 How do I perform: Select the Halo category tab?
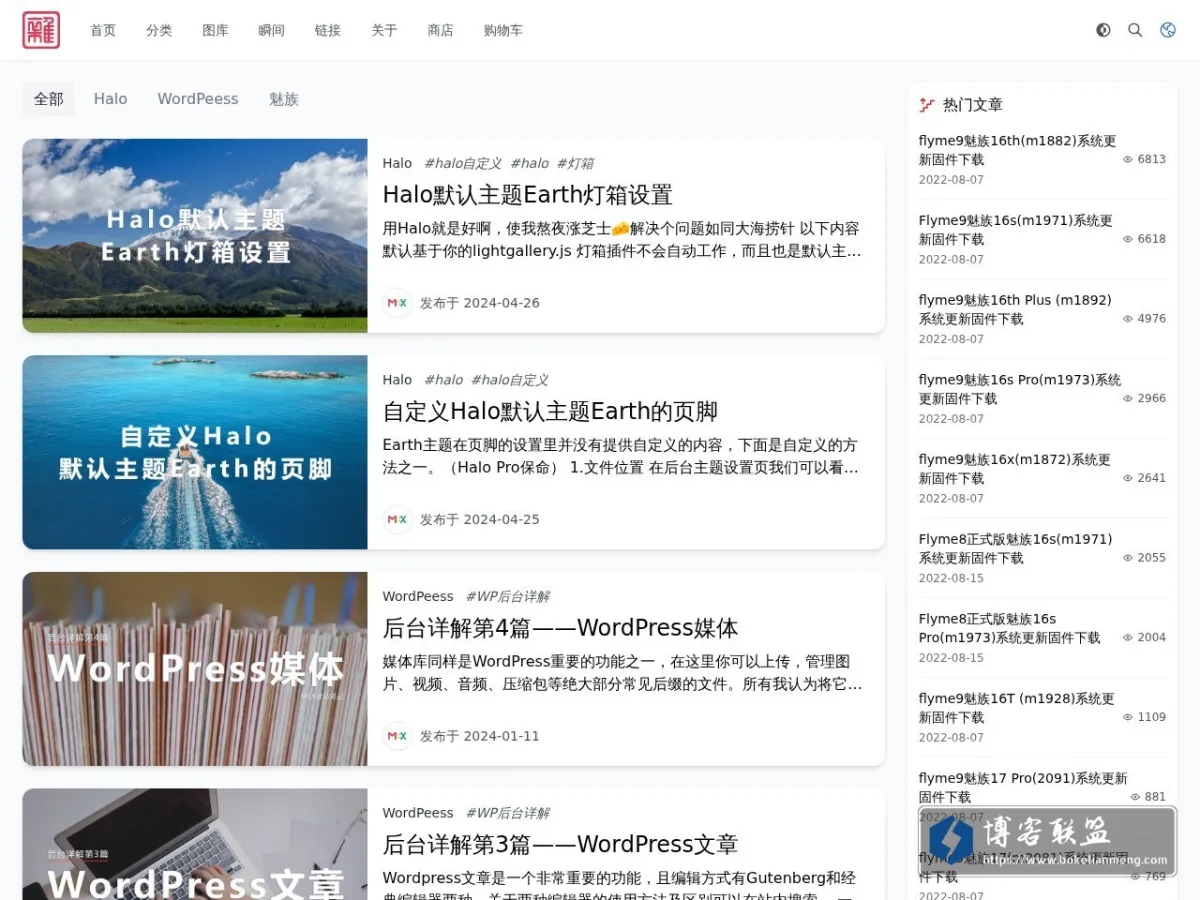pos(110,99)
